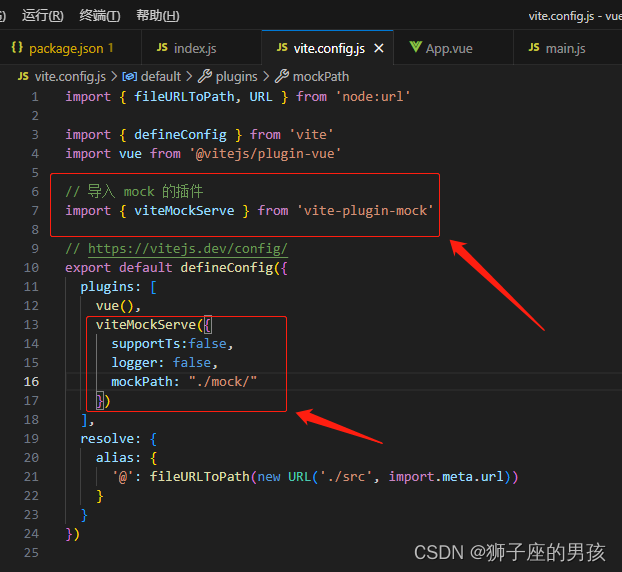The height and width of the screenshot is (572, 622).
Task: Click import.meta.url on line 21
Action: 446,476
